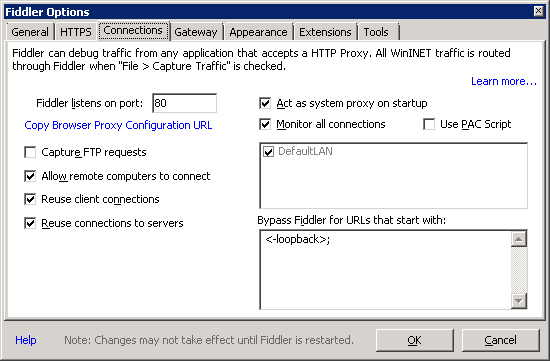Viewport: 550px width, 361px height.
Task: Switch to the General tab
Action: pyautogui.click(x=30, y=32)
